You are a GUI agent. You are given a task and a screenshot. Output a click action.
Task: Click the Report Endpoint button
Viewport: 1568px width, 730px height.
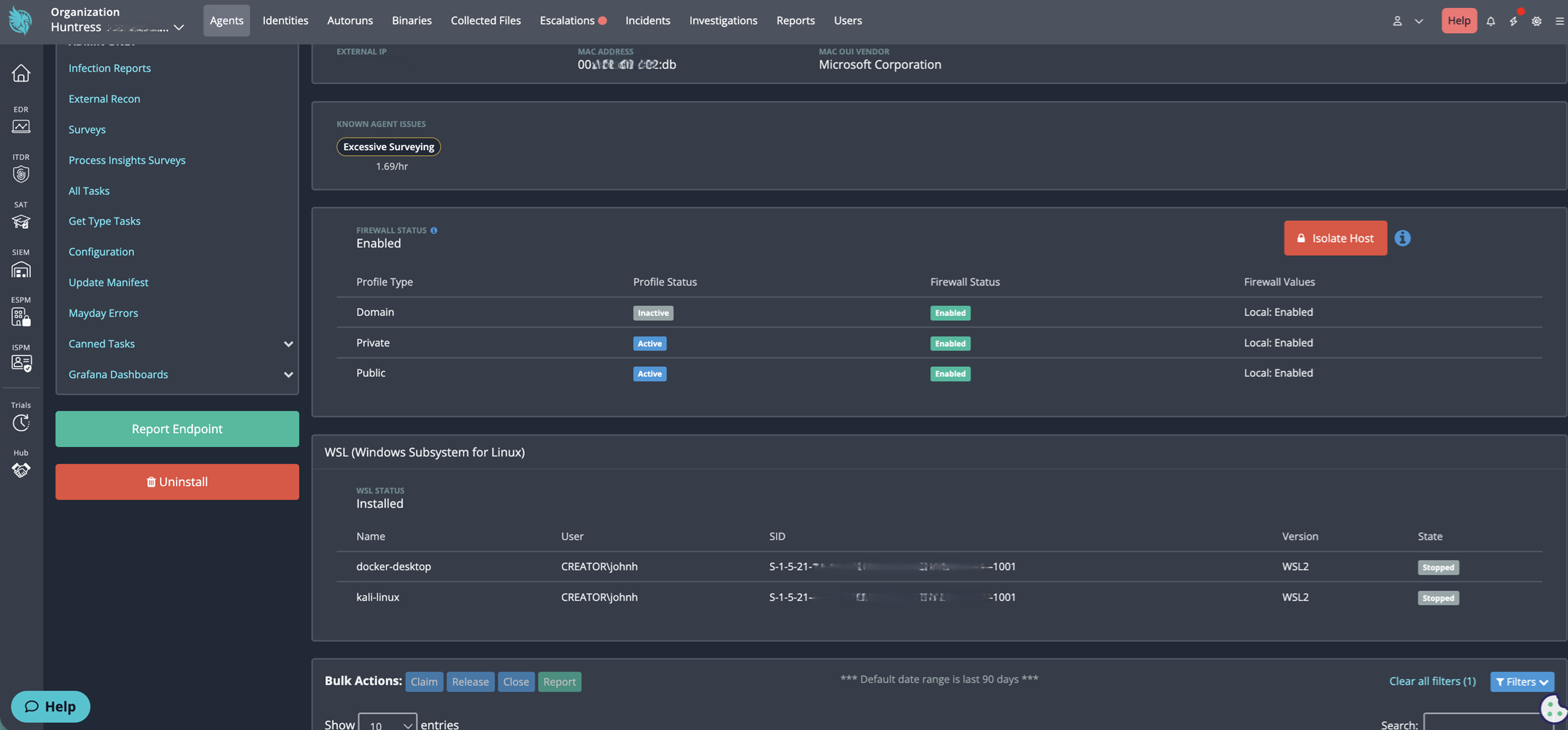click(x=177, y=429)
